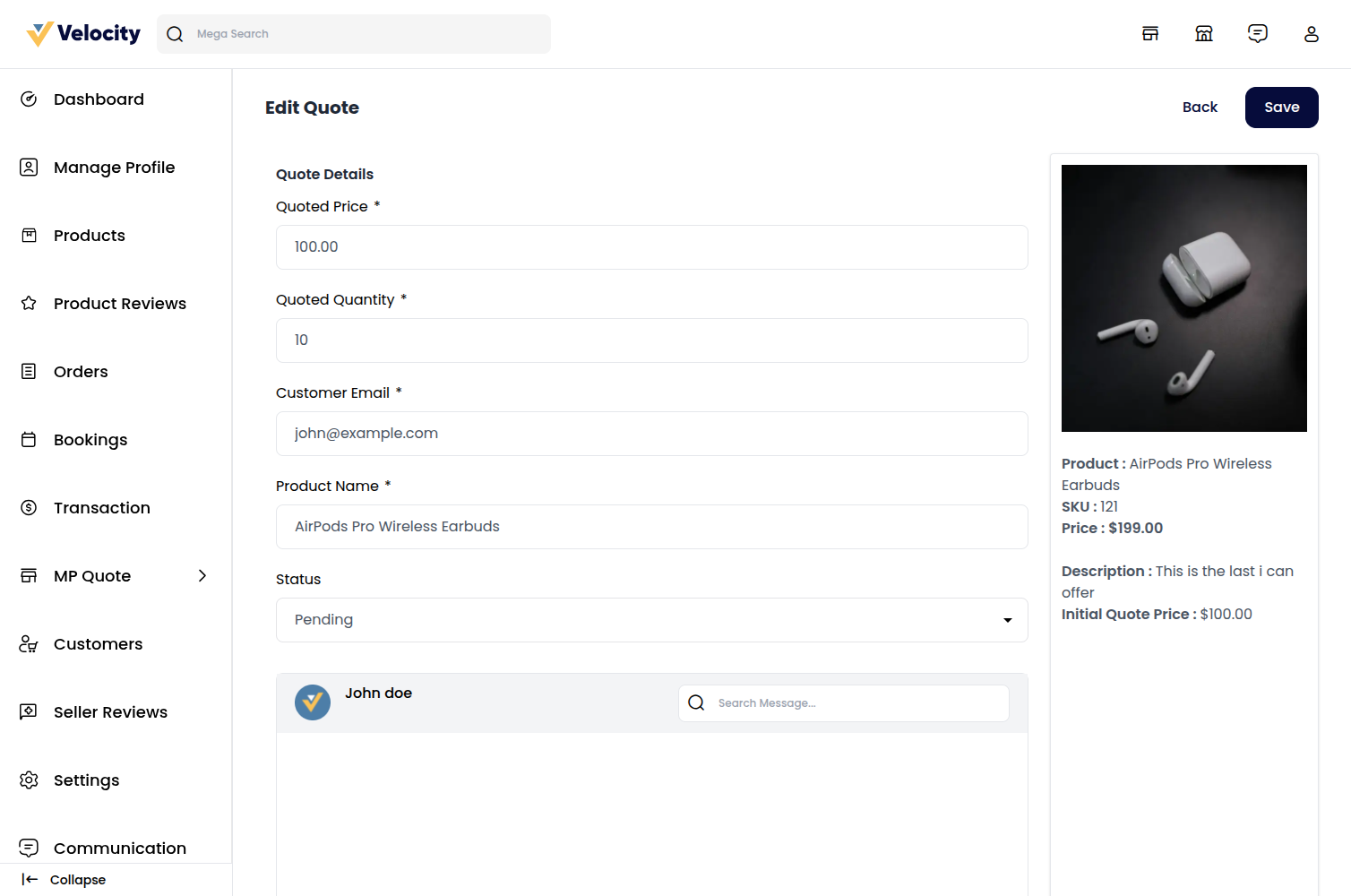
Task: Click the Dashboard gauge icon
Action: click(x=29, y=99)
